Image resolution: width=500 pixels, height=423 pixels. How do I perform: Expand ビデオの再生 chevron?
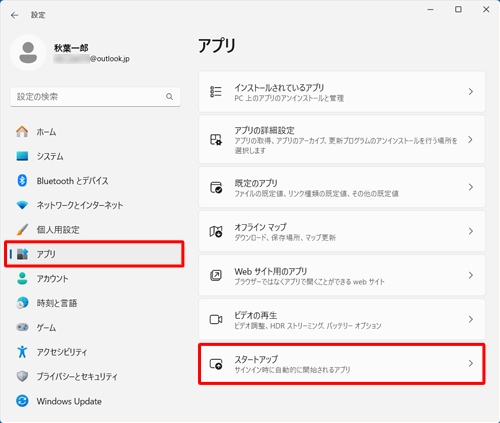click(471, 319)
